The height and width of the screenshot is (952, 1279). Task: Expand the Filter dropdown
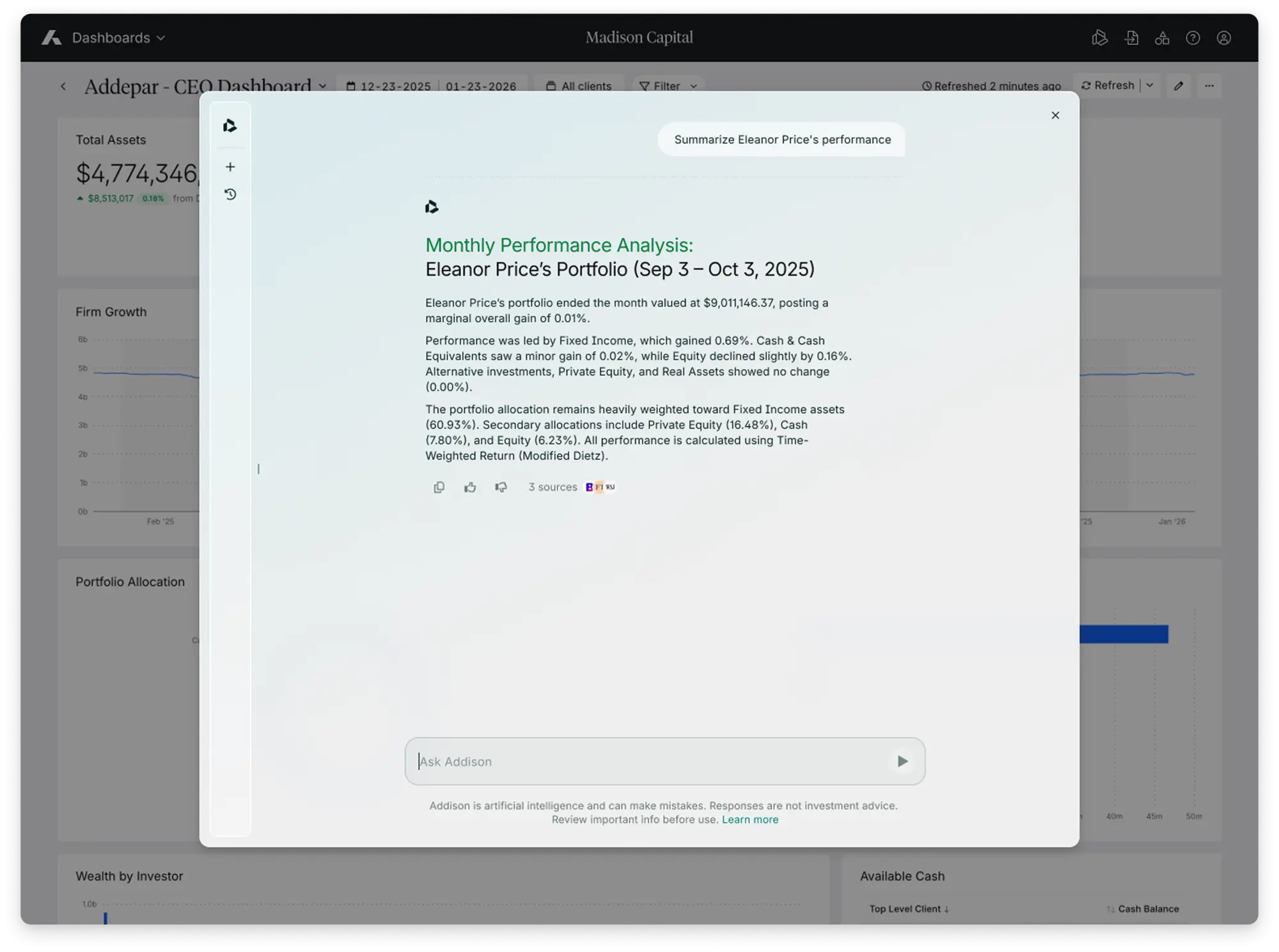[x=668, y=86]
